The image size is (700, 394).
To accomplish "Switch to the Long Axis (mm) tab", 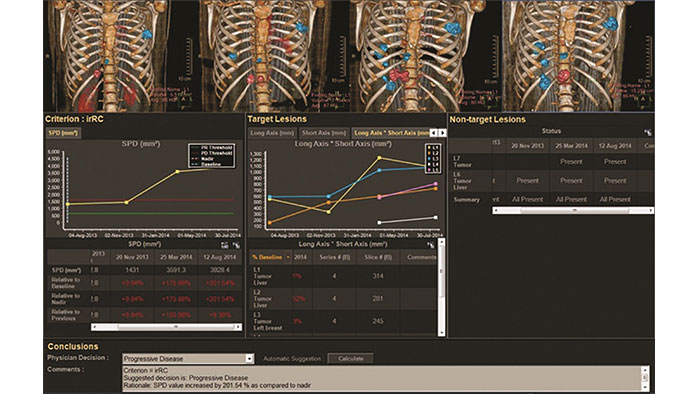I will click(x=272, y=133).
